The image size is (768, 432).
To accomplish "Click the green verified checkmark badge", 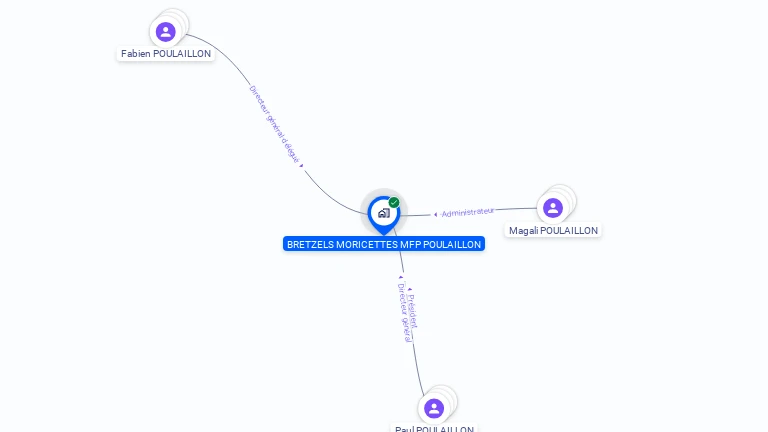I will click(x=394, y=202).
